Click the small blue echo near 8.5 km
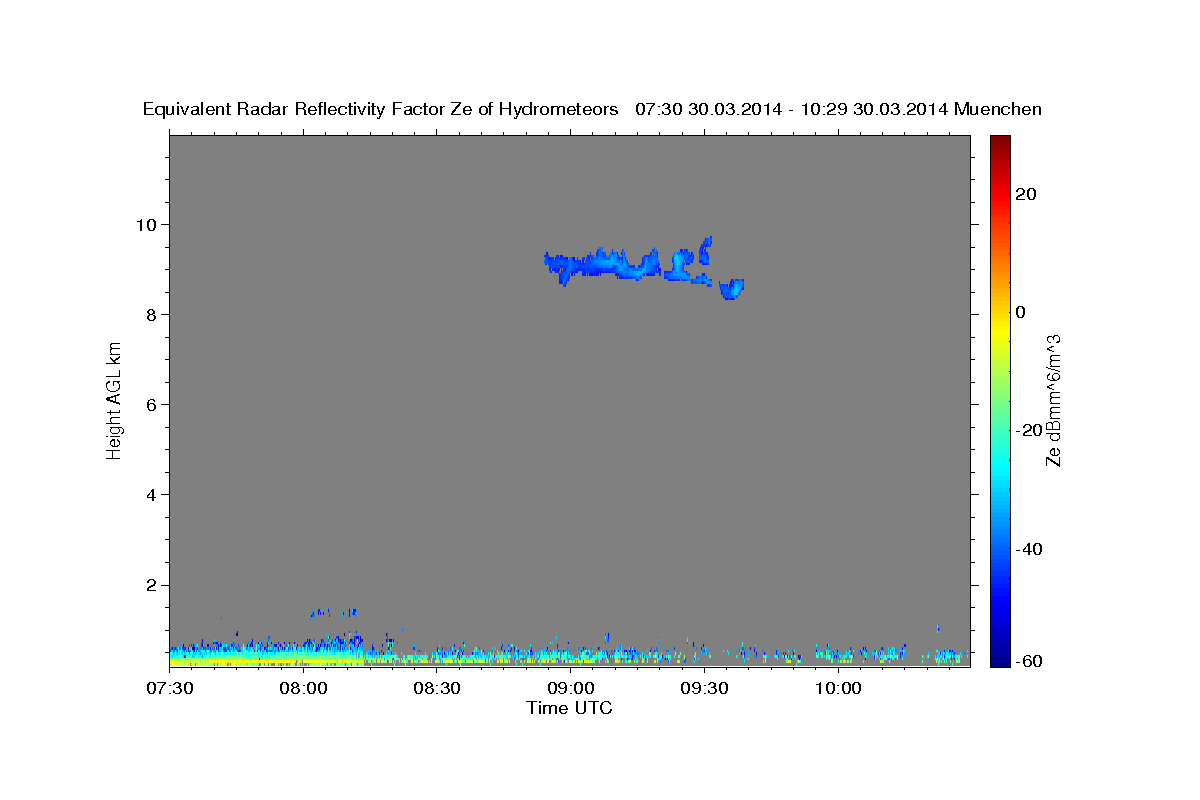This screenshot has width=1200, height=800. pyautogui.click(x=732, y=289)
